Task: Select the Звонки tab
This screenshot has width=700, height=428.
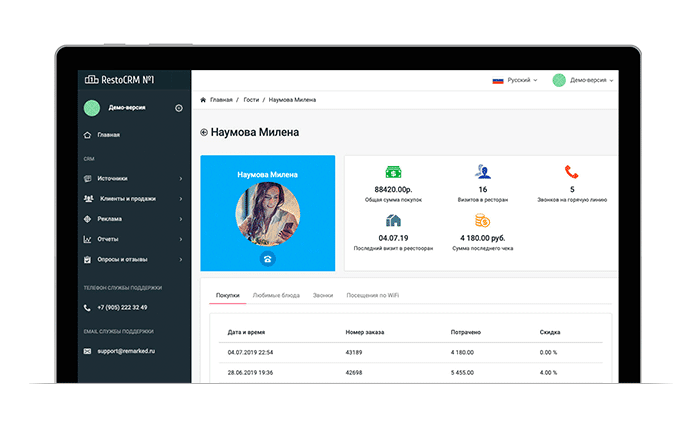Action: pos(322,296)
